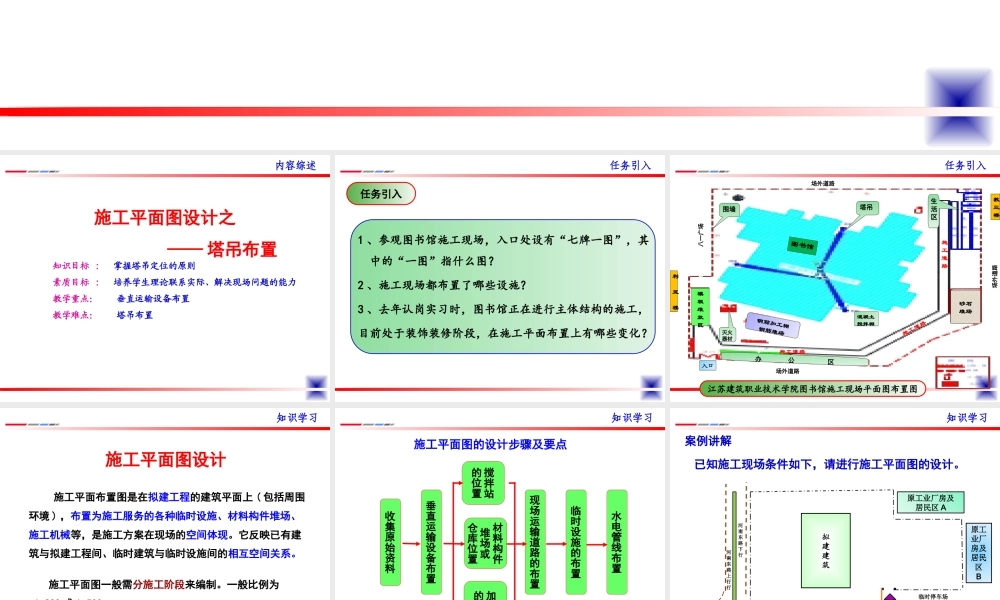The height and width of the screenshot is (600, 1000).
Task: Click the 江苏建筑职业技术学院 site plan caption
Action: (x=812, y=389)
